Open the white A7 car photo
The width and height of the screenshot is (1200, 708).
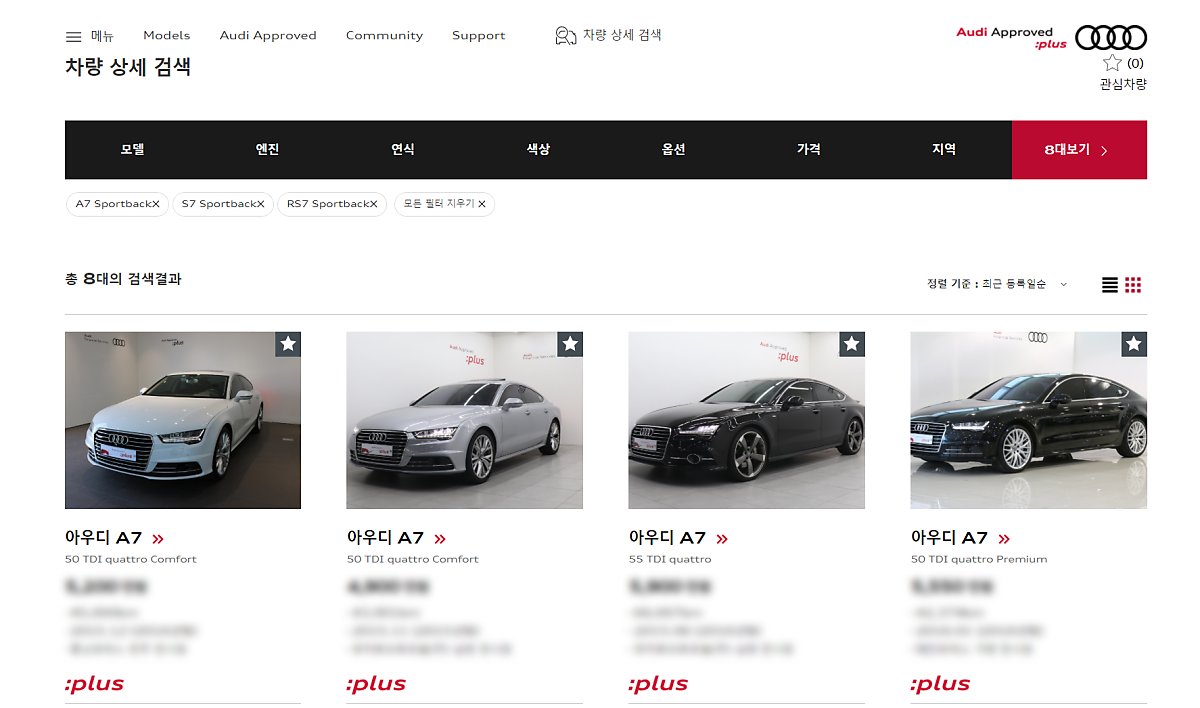click(x=183, y=420)
